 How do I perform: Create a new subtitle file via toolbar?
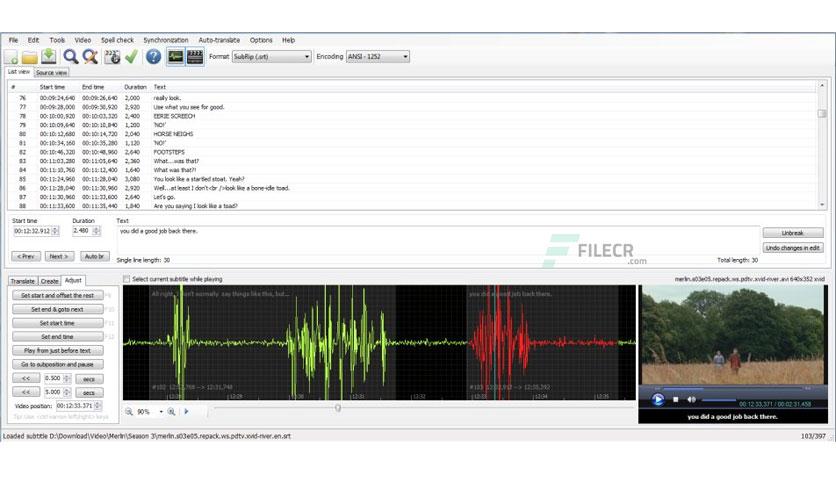pos(11,57)
